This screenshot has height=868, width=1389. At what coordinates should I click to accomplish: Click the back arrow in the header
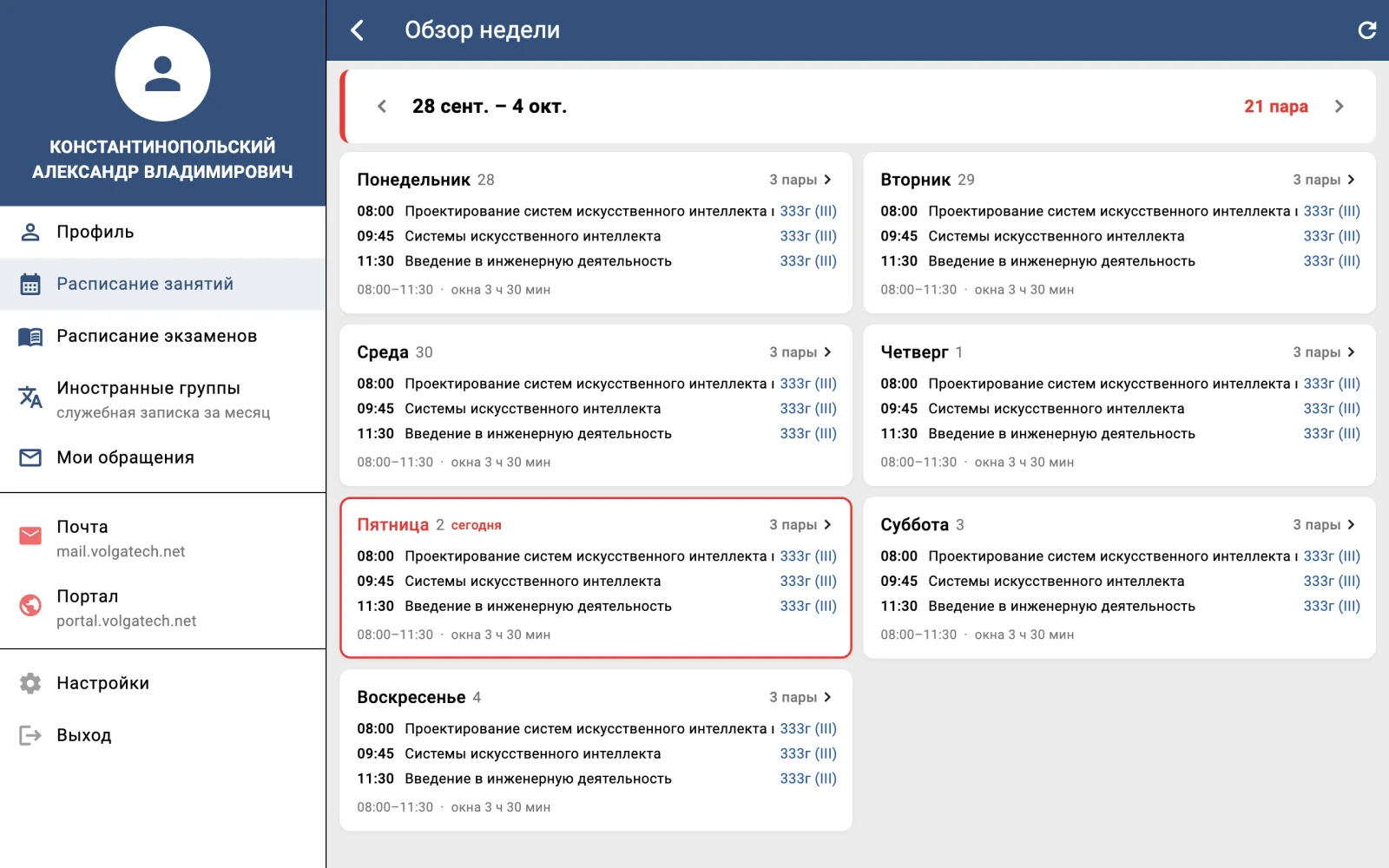pos(357,30)
